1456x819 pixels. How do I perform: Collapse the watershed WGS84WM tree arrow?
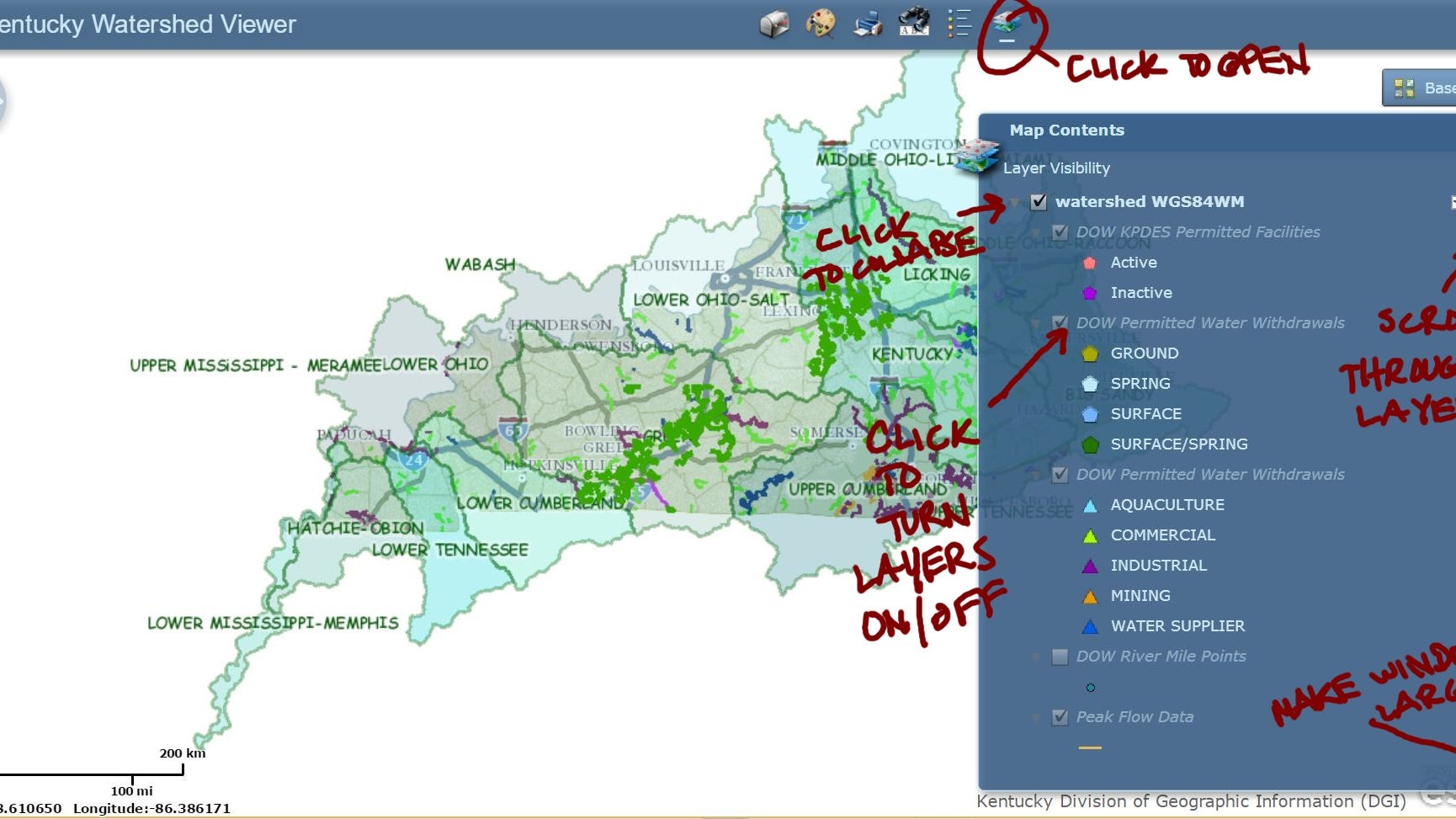coord(1016,203)
